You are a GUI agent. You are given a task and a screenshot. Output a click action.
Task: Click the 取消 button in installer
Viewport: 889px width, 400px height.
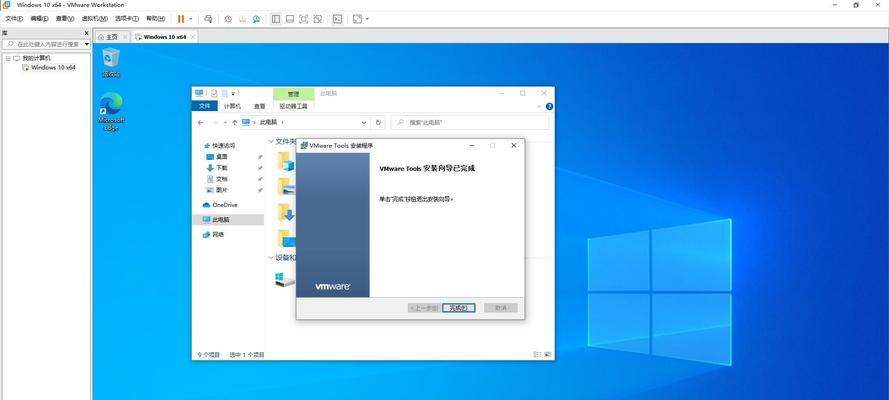(x=501, y=308)
